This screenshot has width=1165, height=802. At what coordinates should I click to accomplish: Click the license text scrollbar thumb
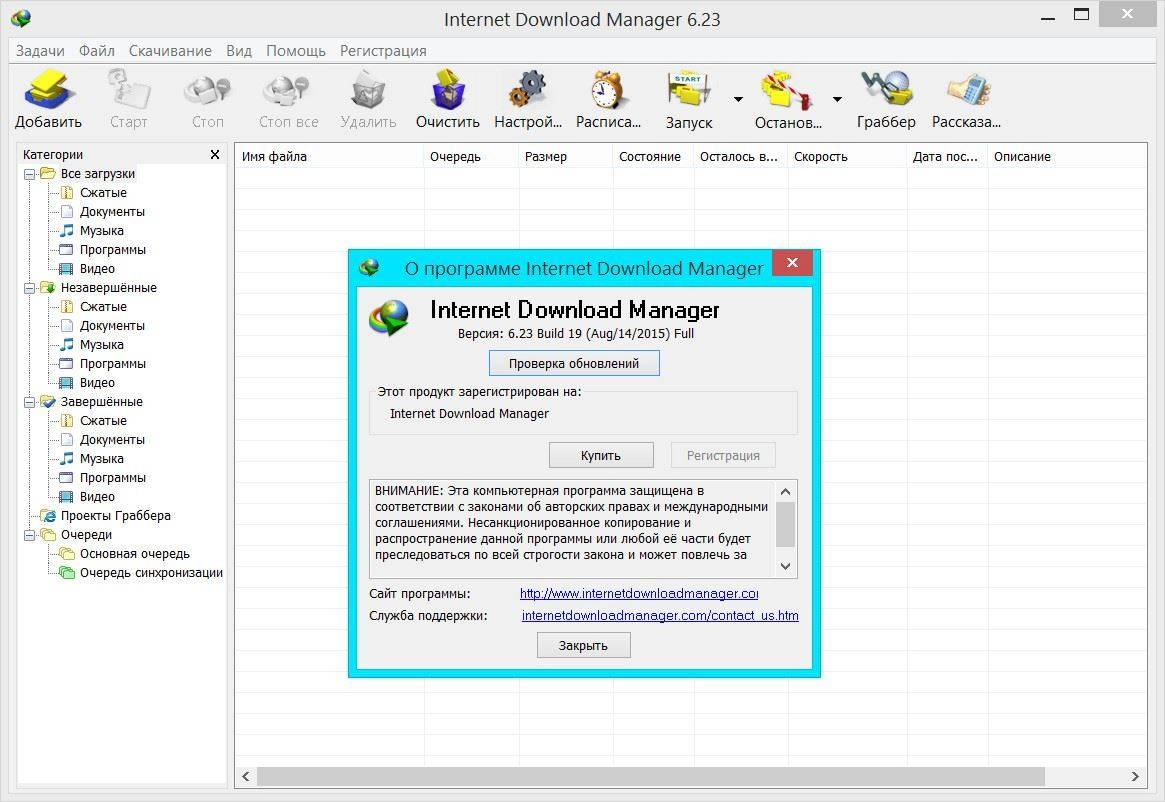(x=785, y=525)
